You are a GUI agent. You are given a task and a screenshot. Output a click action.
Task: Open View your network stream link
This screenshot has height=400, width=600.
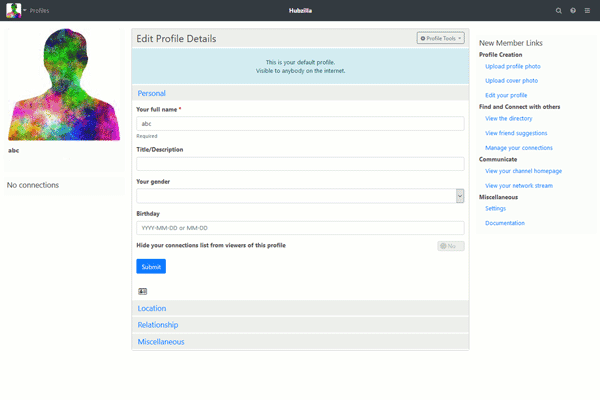[x=519, y=186]
